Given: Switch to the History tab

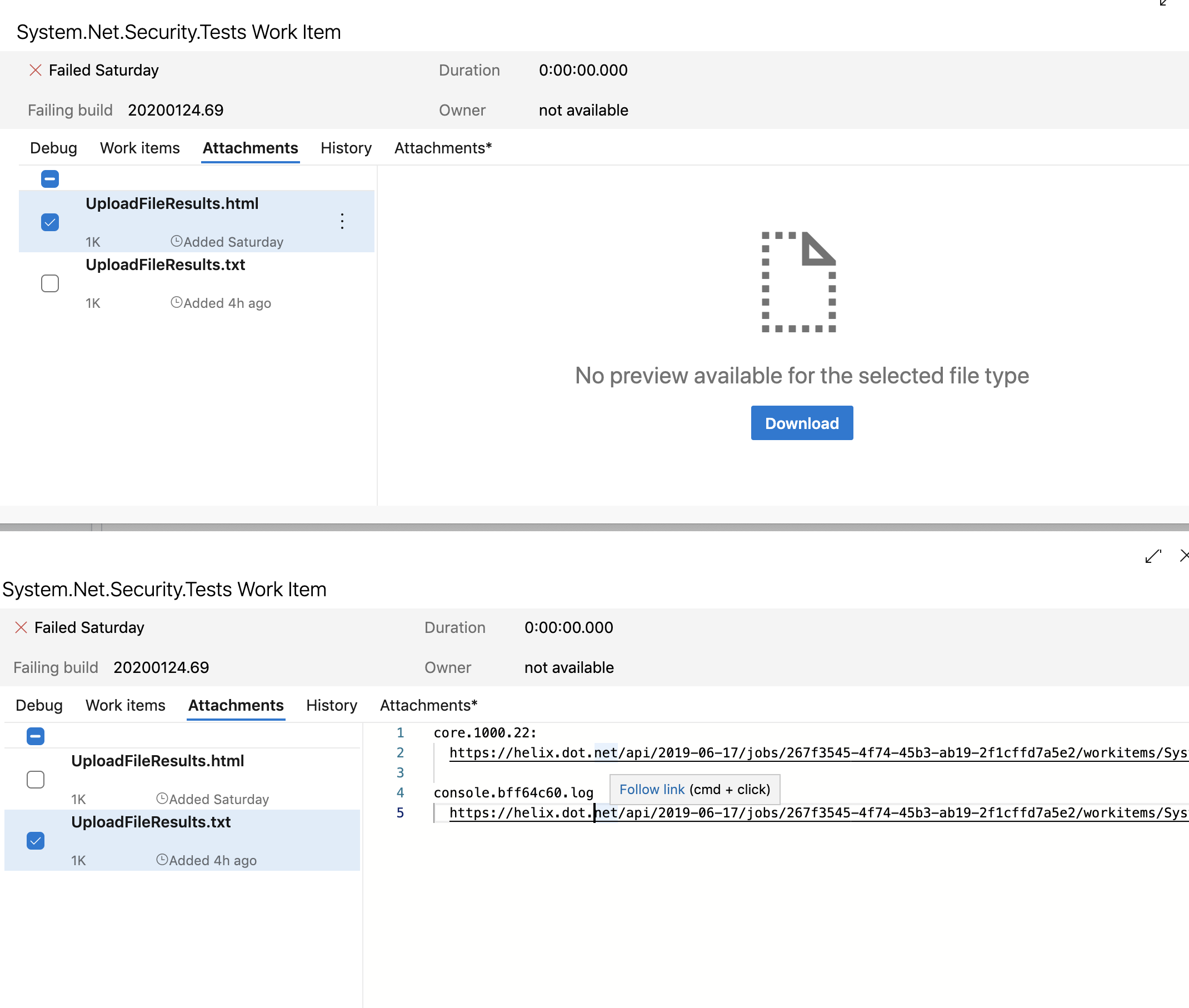Looking at the screenshot, I should pyautogui.click(x=345, y=148).
